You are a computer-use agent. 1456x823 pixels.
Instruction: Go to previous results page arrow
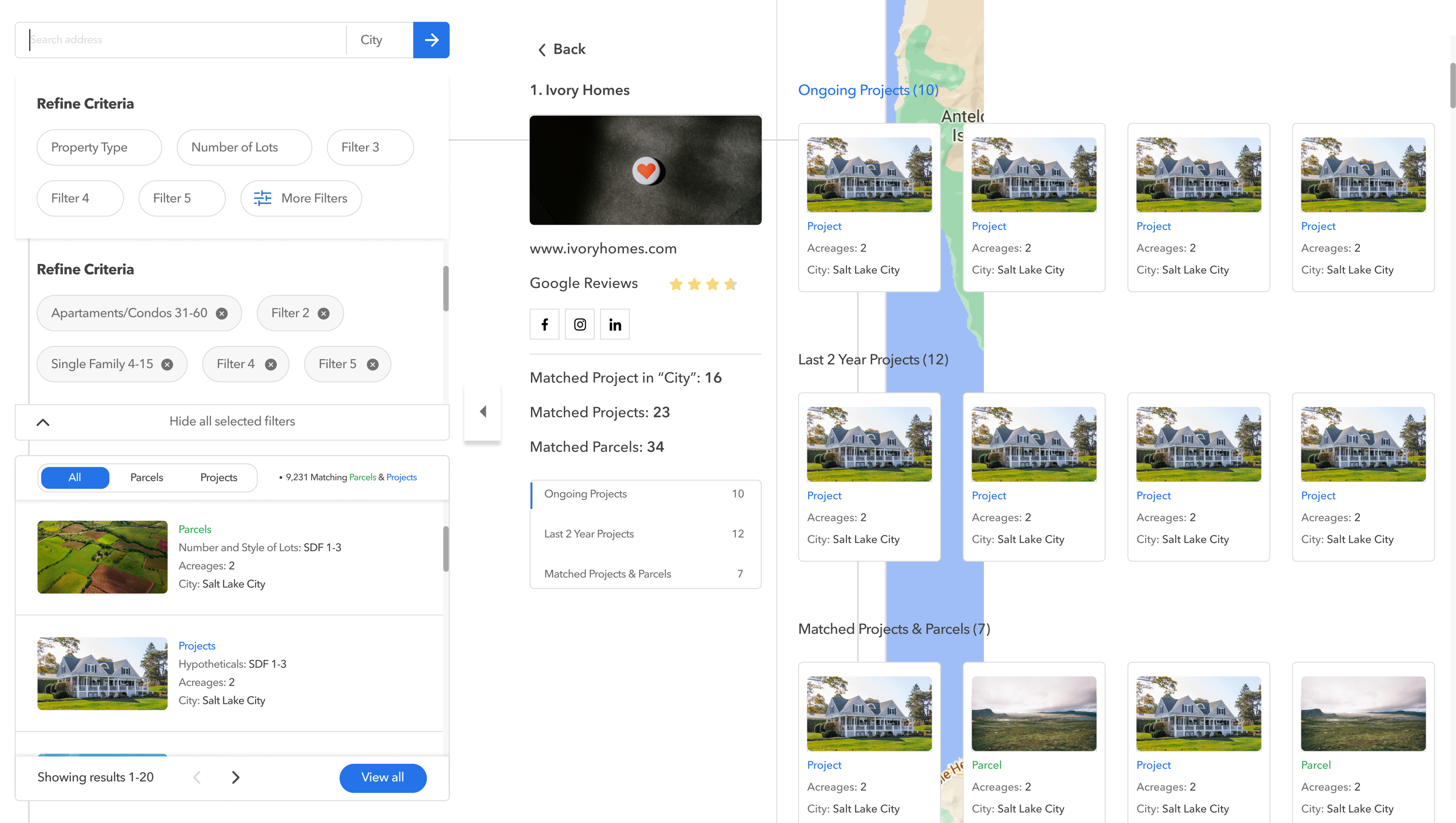(x=197, y=777)
